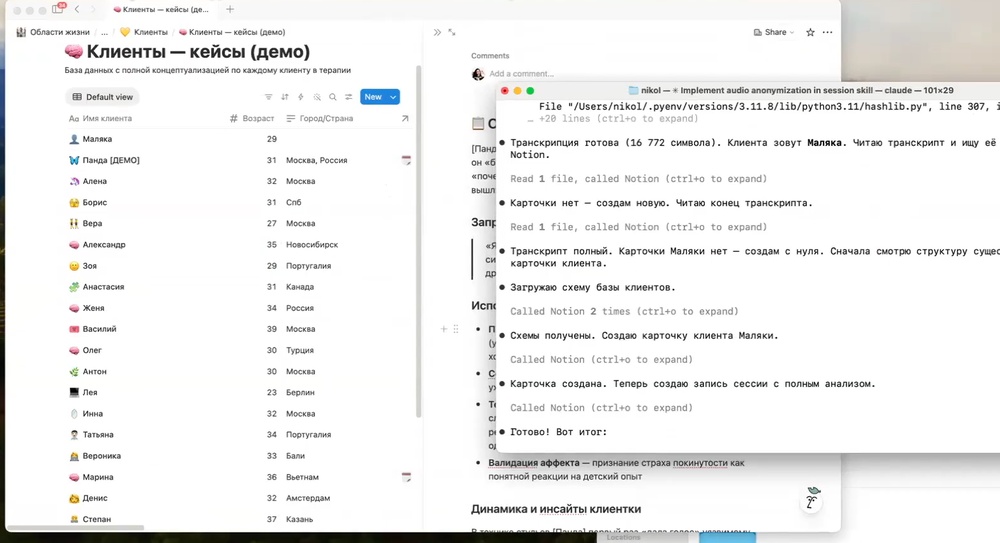Switch to the Default view tab
This screenshot has width=1000, height=543.
tap(103, 97)
